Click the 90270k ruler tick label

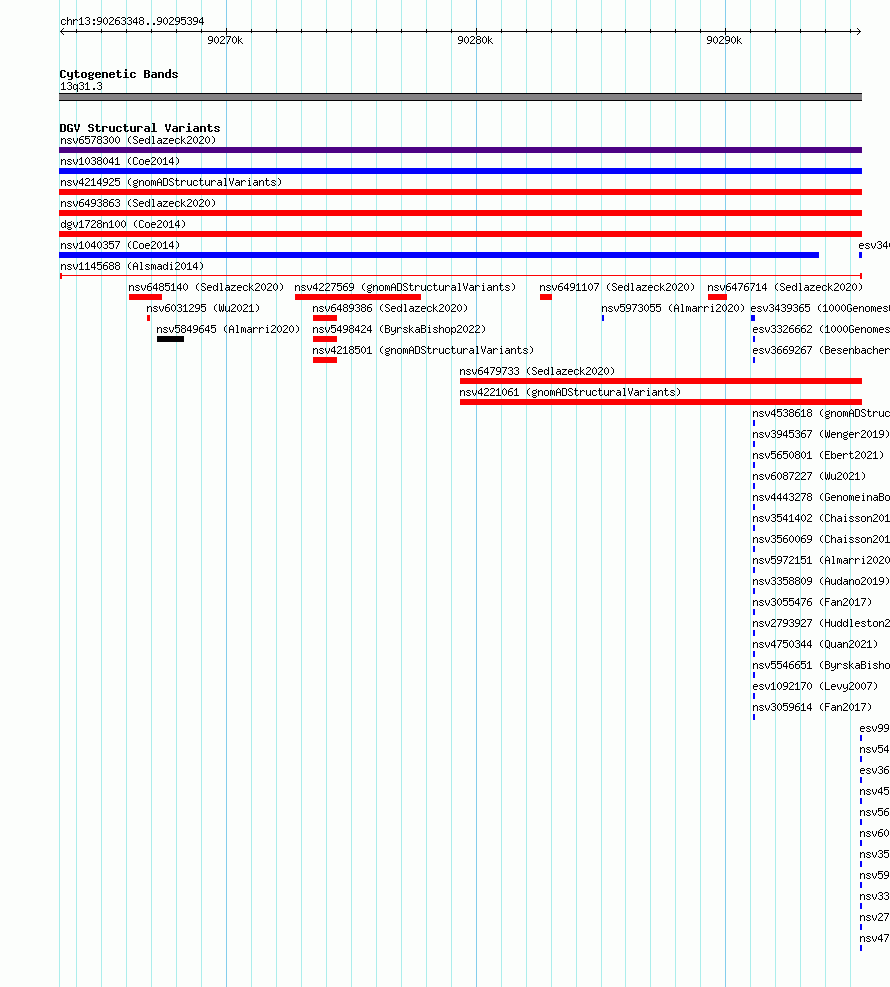(225, 40)
